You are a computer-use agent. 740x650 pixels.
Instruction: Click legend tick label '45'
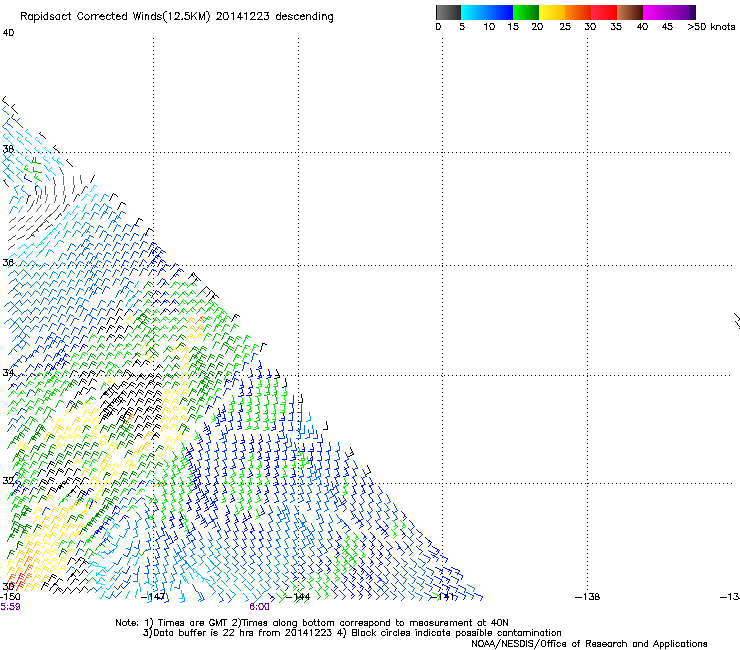[667, 27]
